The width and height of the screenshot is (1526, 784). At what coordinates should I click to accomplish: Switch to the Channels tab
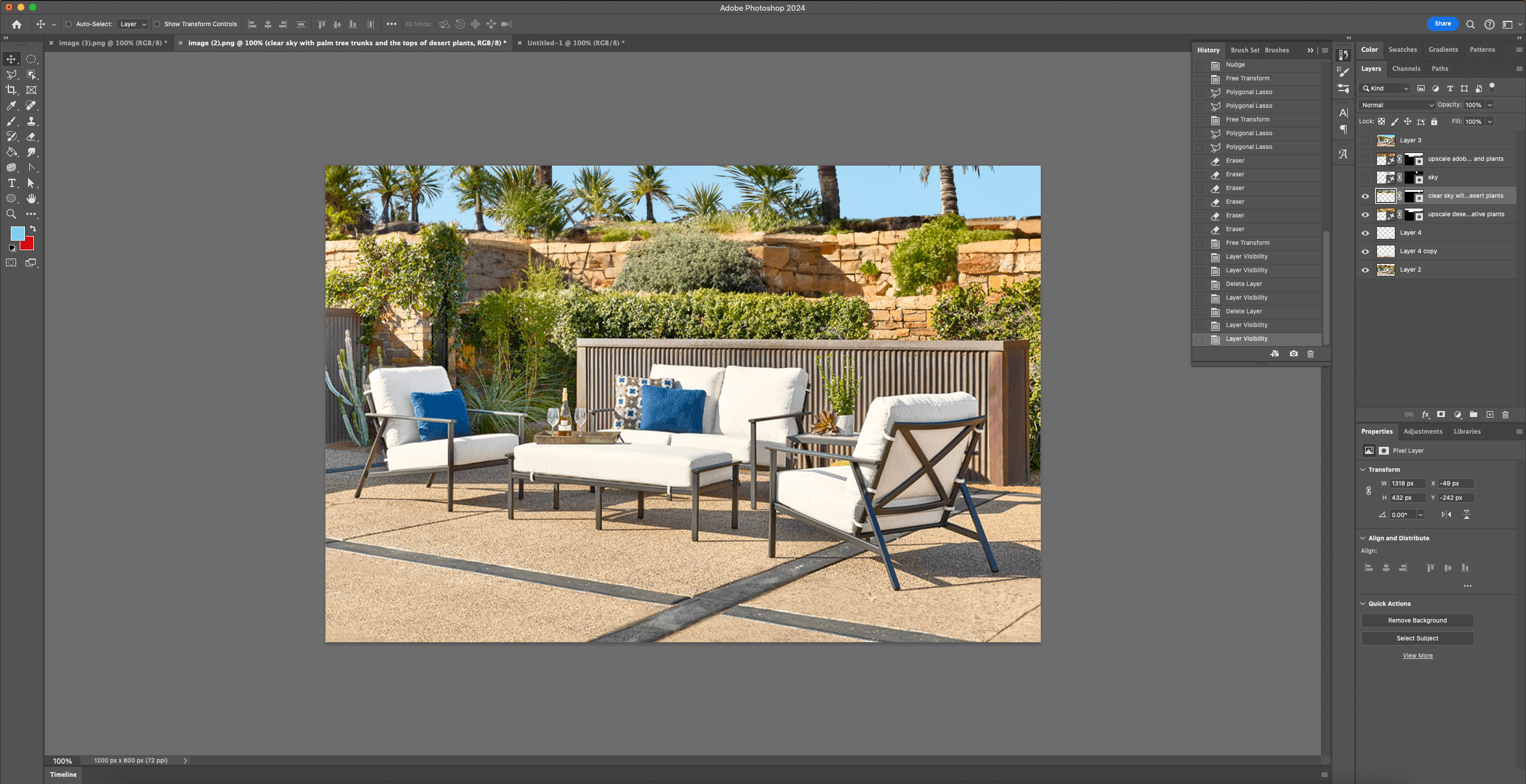tap(1406, 69)
